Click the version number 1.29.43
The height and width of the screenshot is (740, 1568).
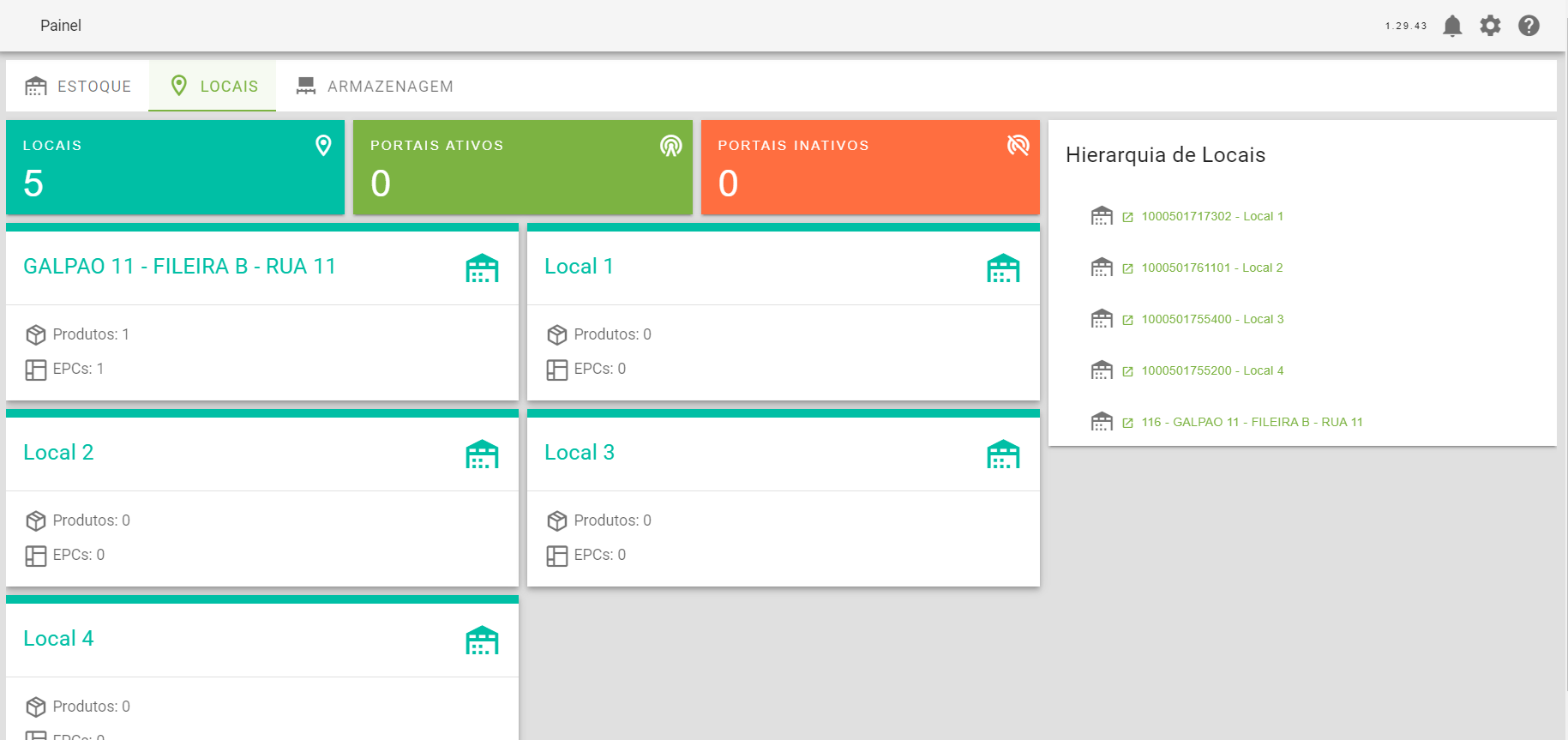[x=1406, y=26]
